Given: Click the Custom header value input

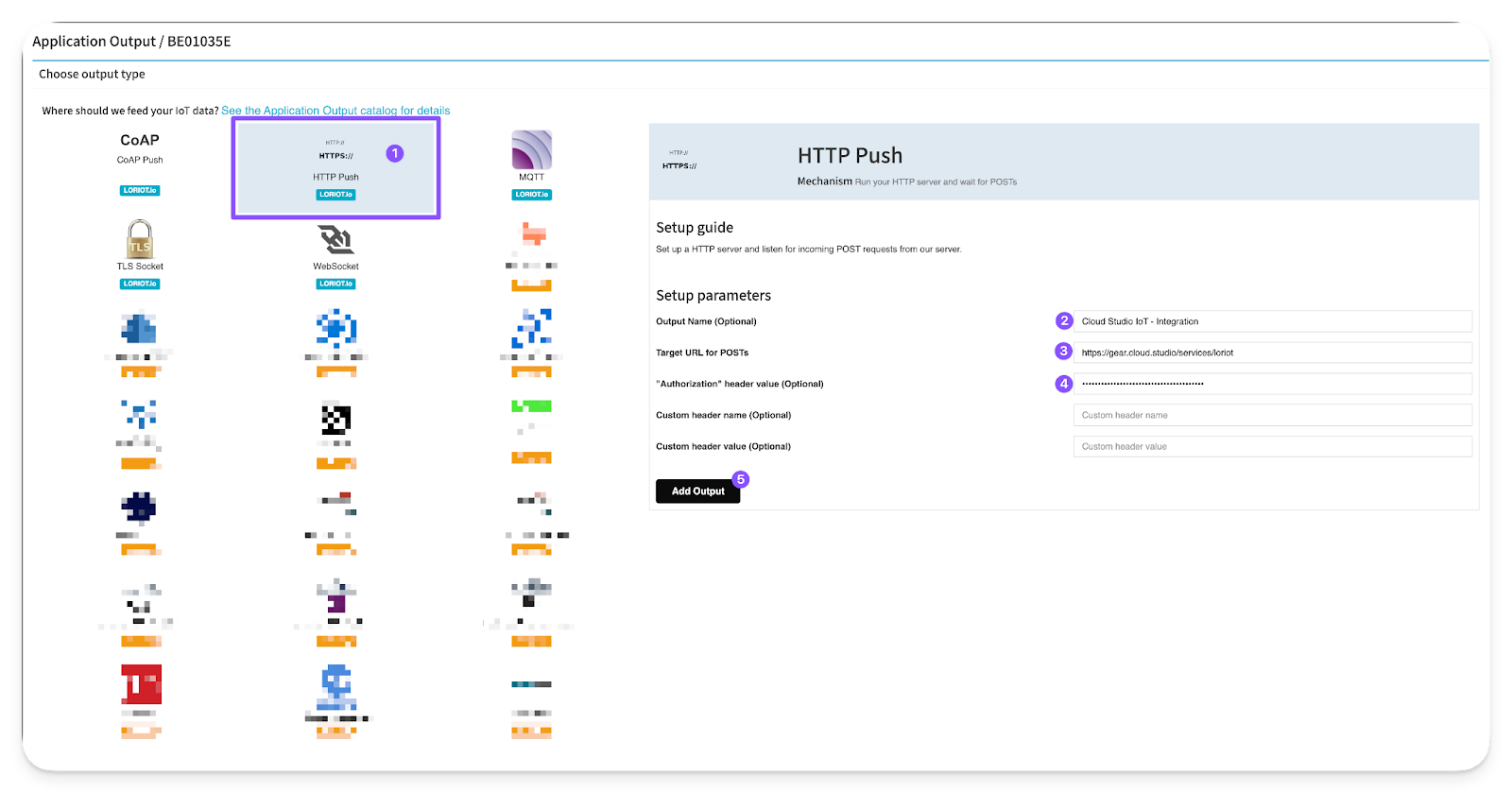Looking at the screenshot, I should tap(1272, 446).
